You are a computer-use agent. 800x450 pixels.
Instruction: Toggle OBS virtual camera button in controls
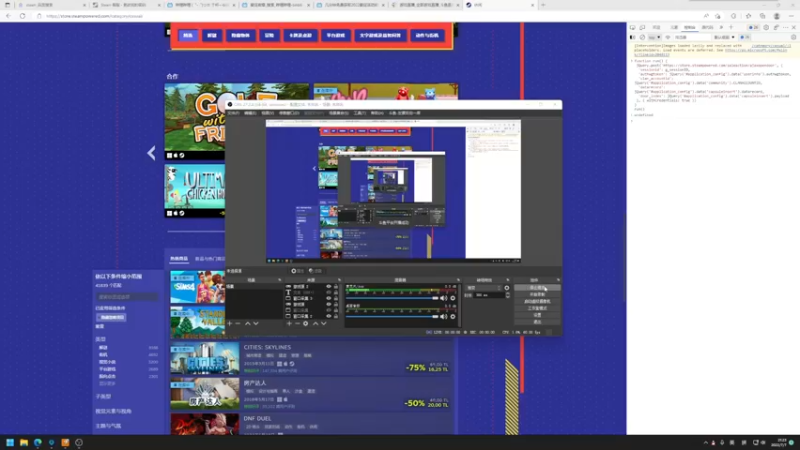point(537,302)
